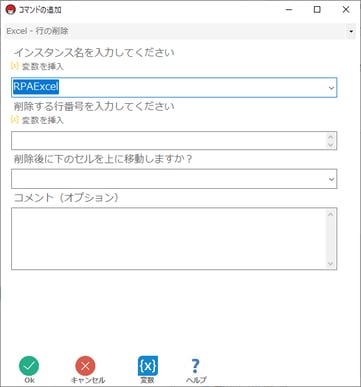Click the green Ok checkmark icon
This screenshot has height=387, width=361.
click(29, 366)
